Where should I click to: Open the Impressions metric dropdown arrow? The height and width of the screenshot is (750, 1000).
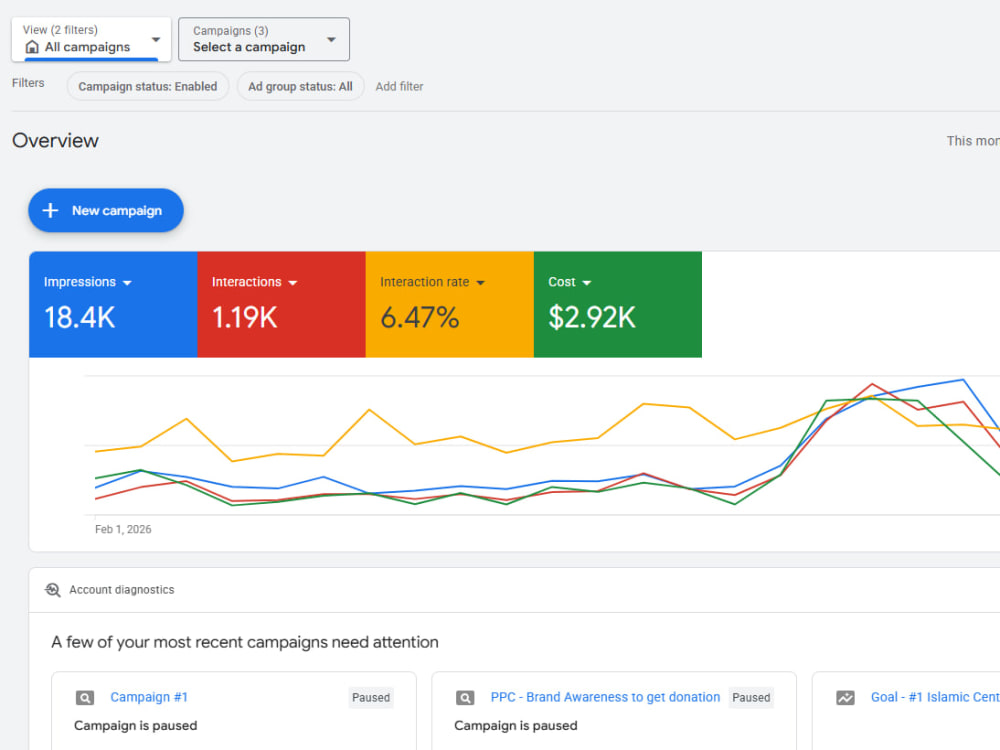[127, 283]
